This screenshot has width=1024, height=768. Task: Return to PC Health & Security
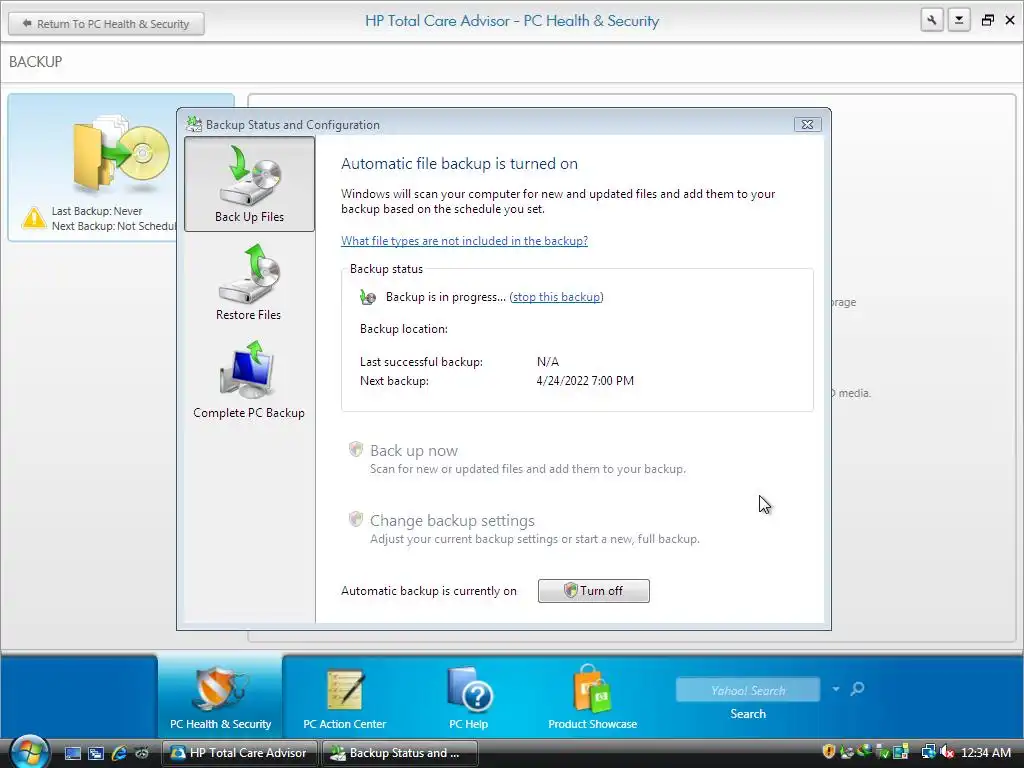(106, 24)
